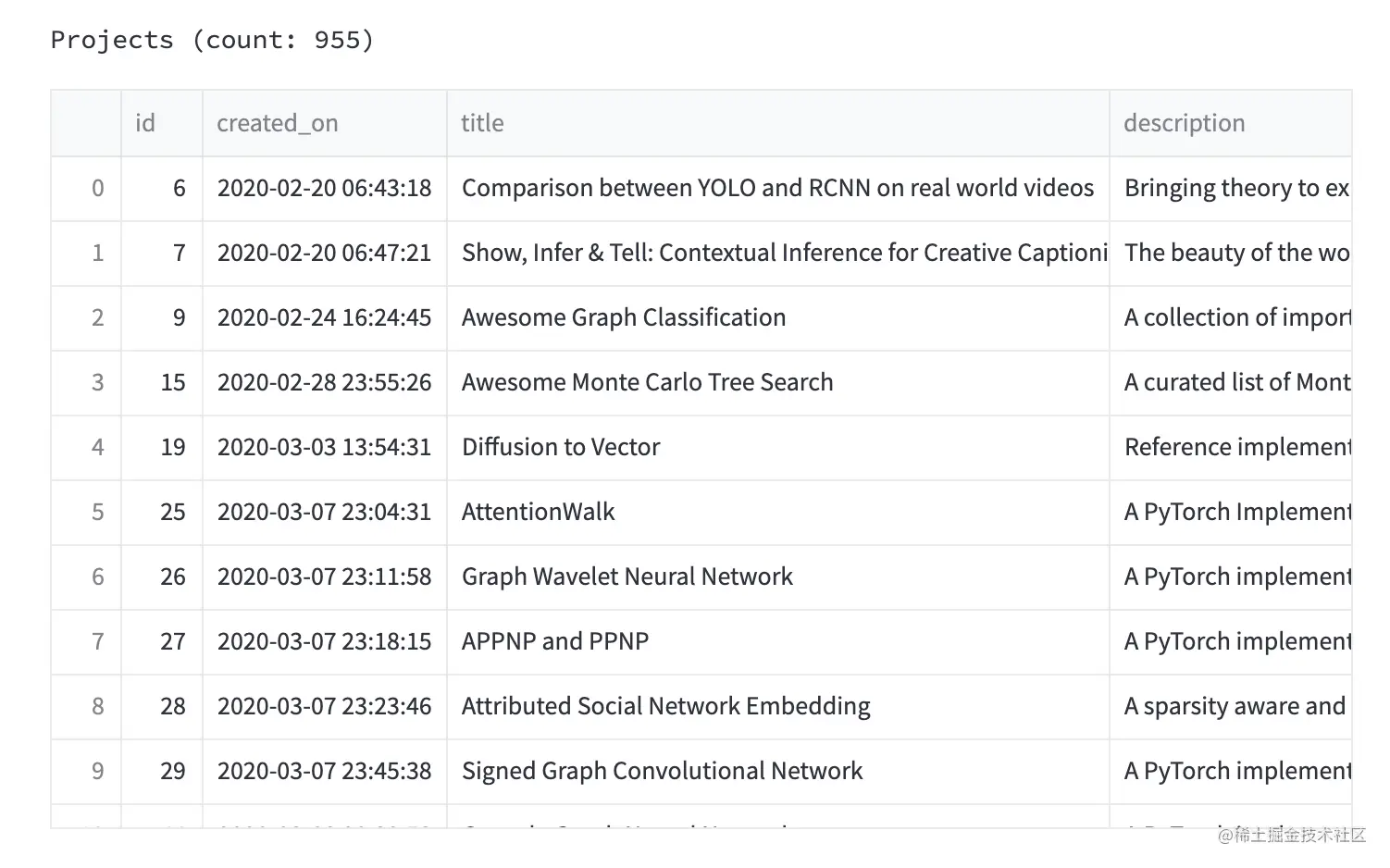Select the Diffusion to Vector title cell

tap(561, 447)
